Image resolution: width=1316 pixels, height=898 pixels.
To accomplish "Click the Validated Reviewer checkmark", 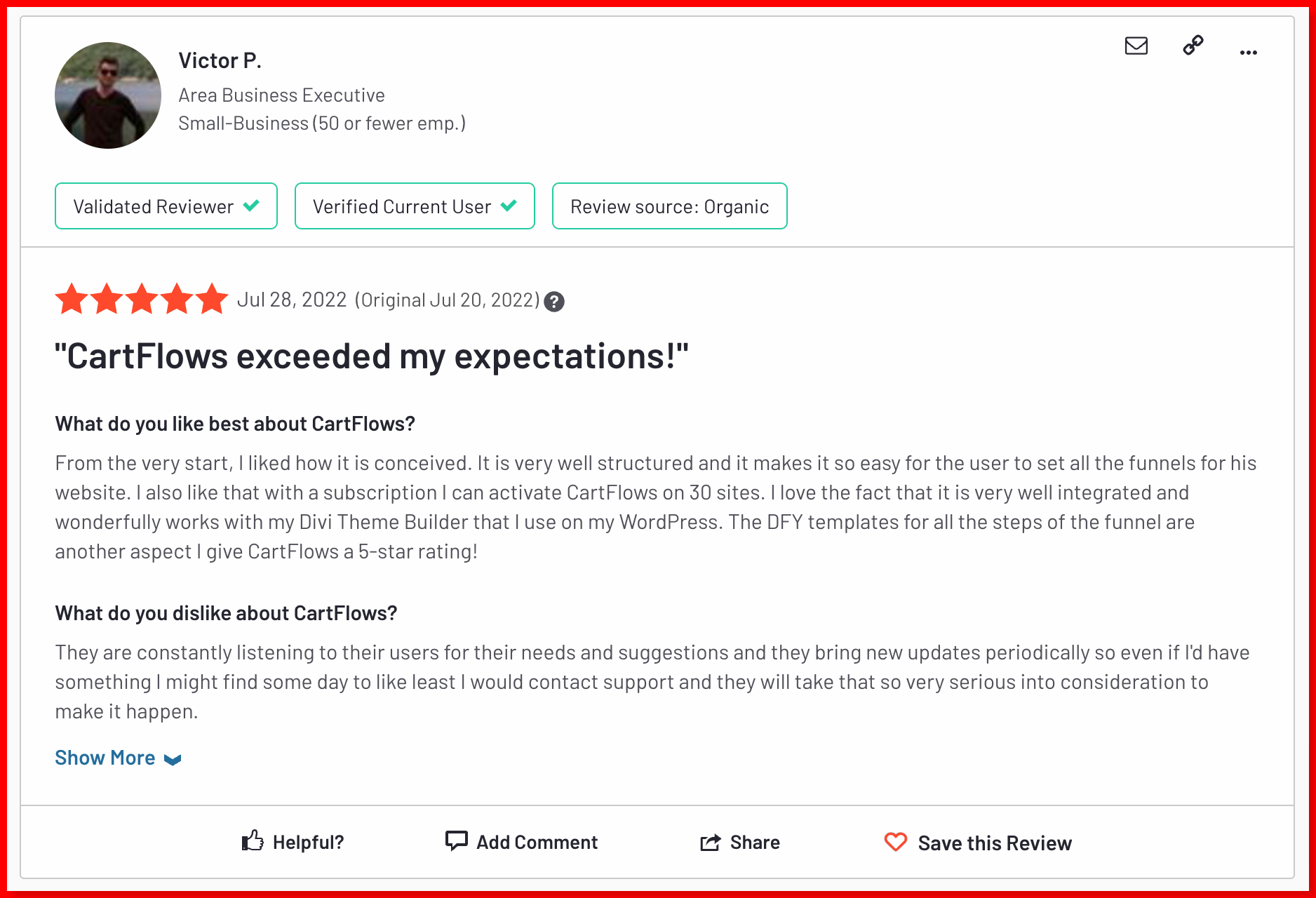I will pos(251,206).
